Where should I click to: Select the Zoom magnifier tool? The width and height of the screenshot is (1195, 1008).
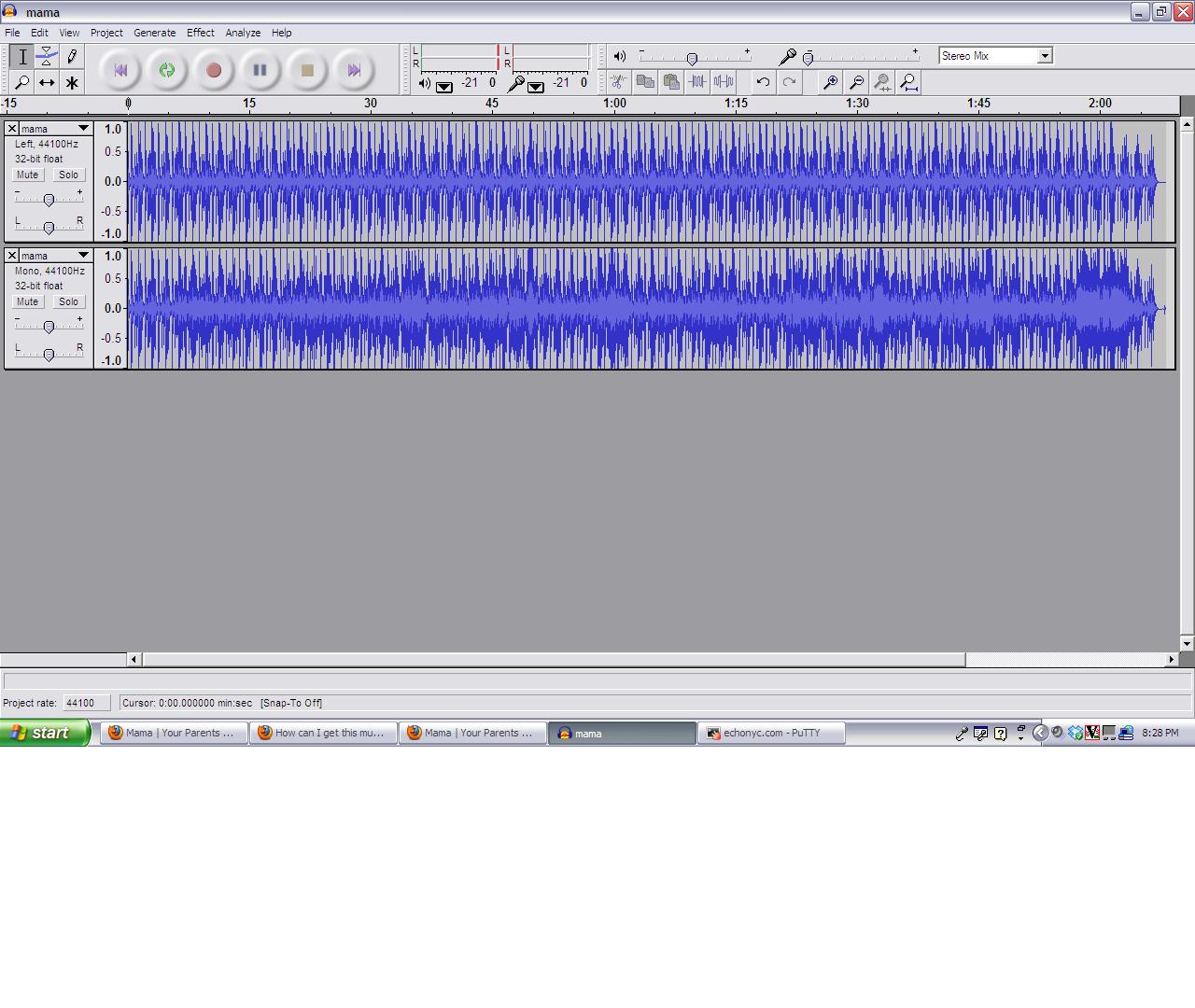(22, 82)
